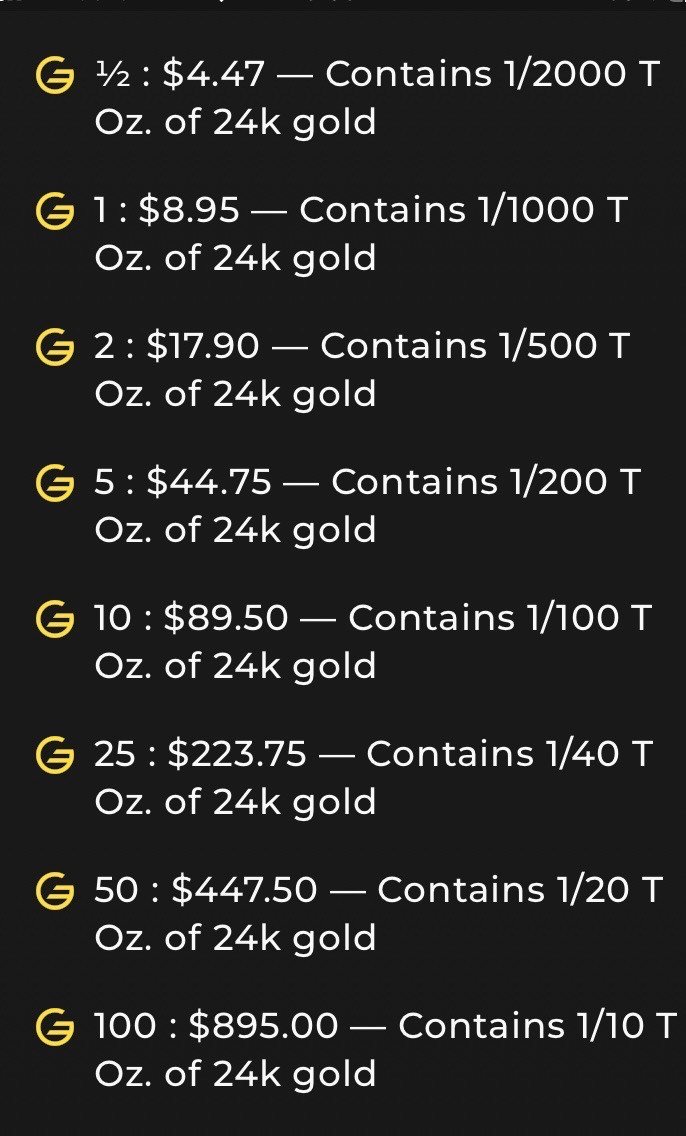The height and width of the screenshot is (1136, 686).
Task: Select the $8.95 price
Action: pyautogui.click(x=190, y=210)
